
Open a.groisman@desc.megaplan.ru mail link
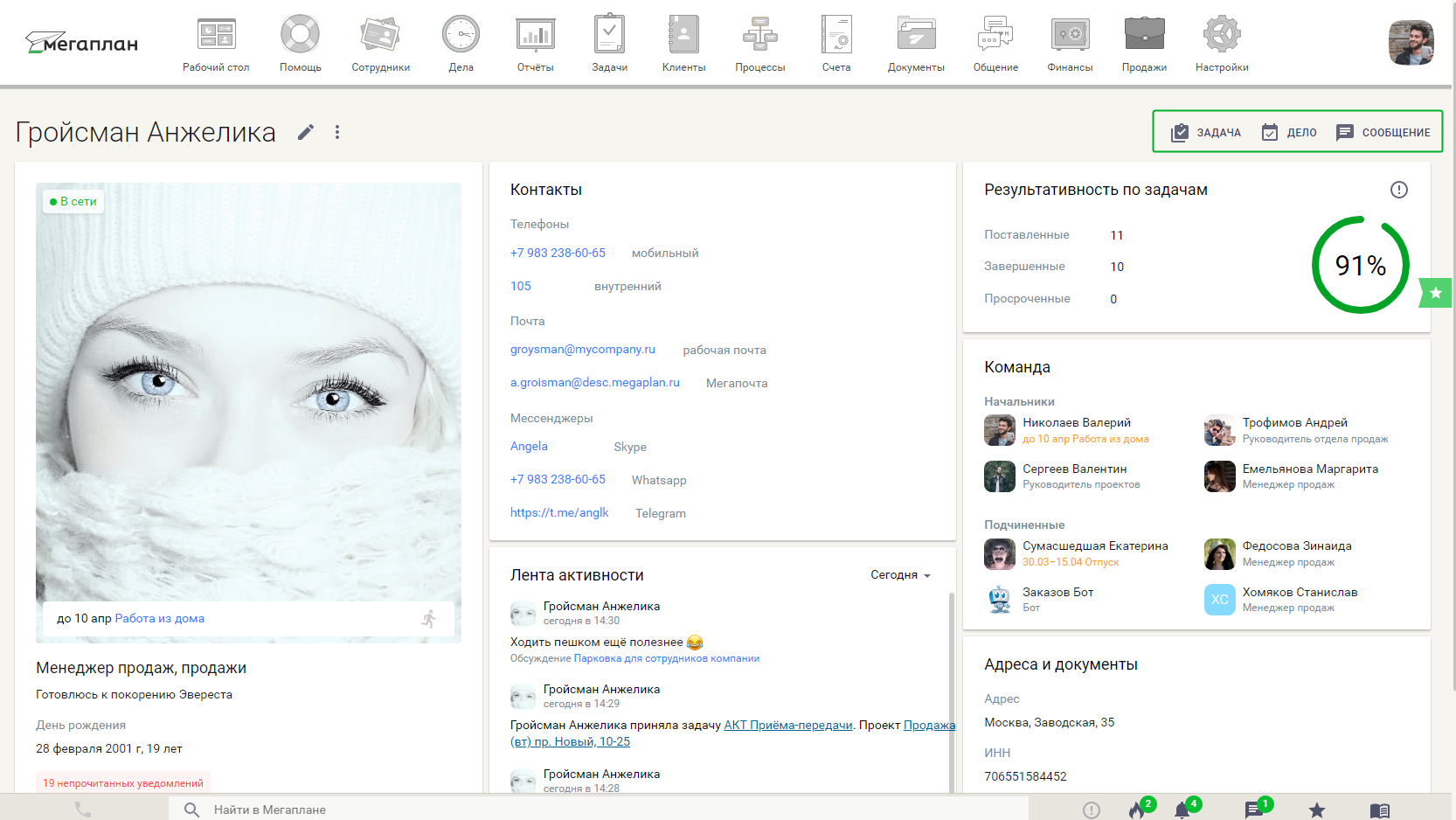pyautogui.click(x=594, y=382)
